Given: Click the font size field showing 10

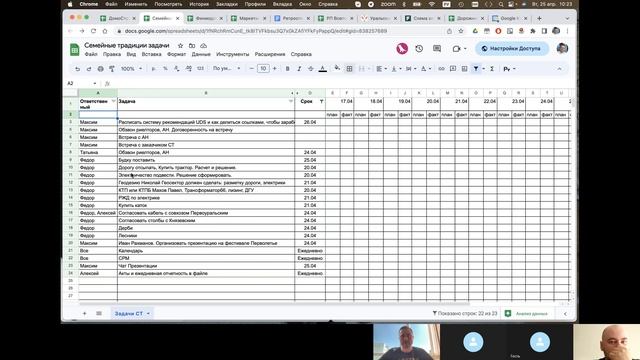Looking at the screenshot, I should (x=263, y=69).
